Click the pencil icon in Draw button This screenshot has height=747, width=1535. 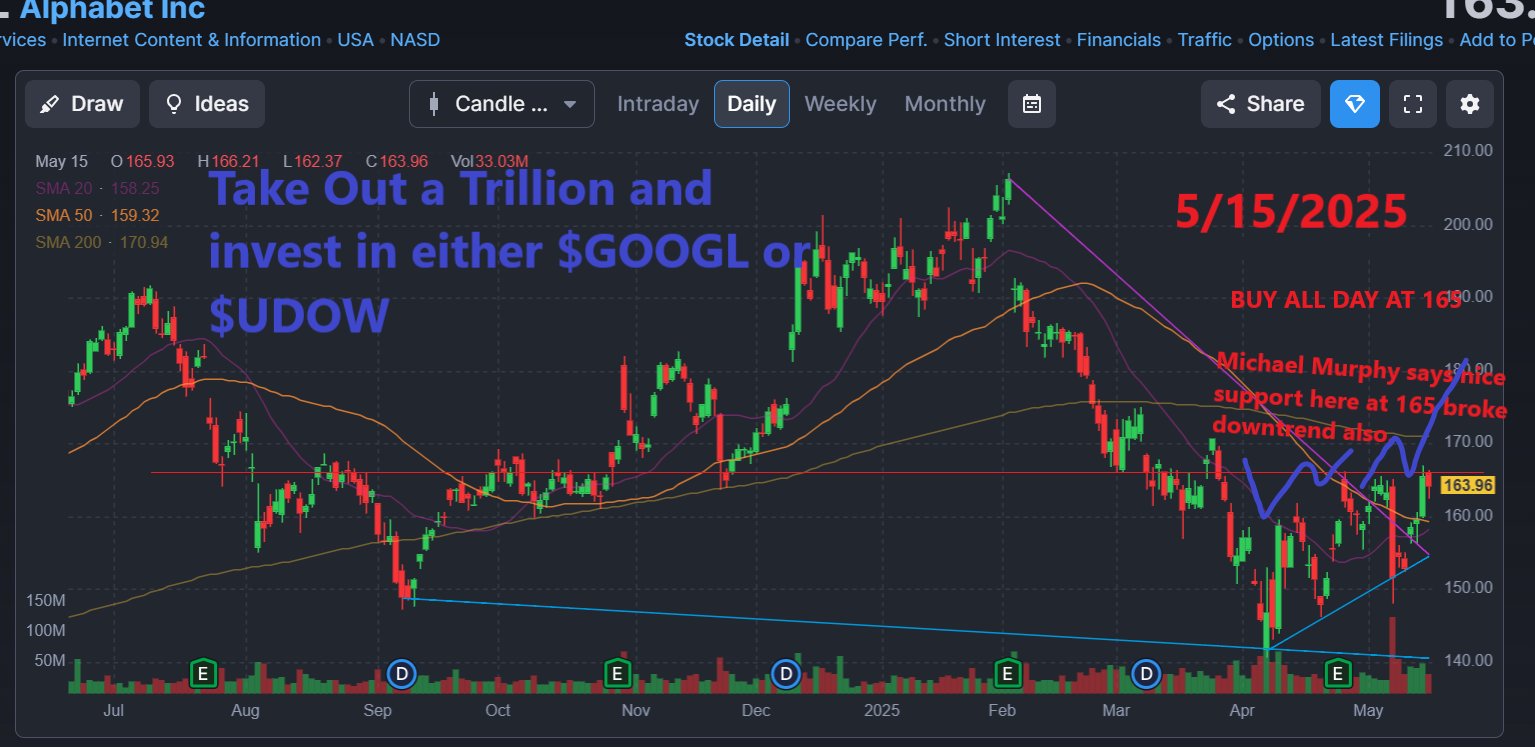(x=49, y=104)
